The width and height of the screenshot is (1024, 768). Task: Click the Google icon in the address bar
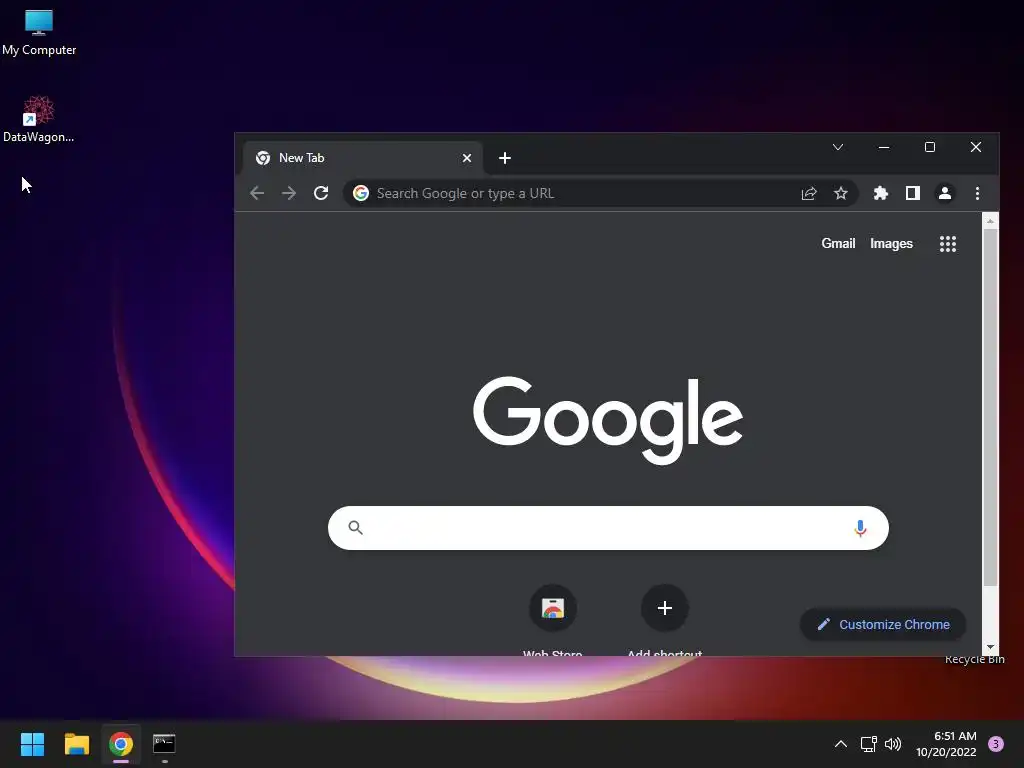tap(360, 193)
